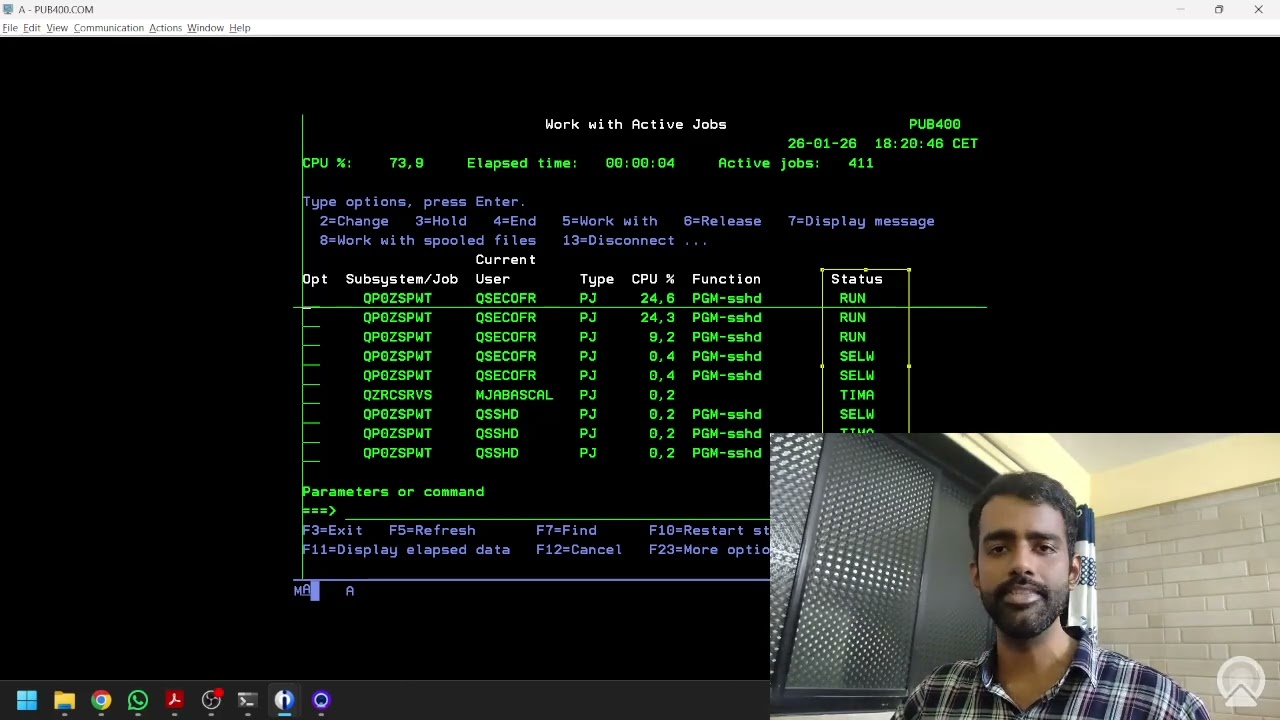Switch to OBS Studio in the taskbar
Screen dimensions: 1280x720
[x=211, y=700]
